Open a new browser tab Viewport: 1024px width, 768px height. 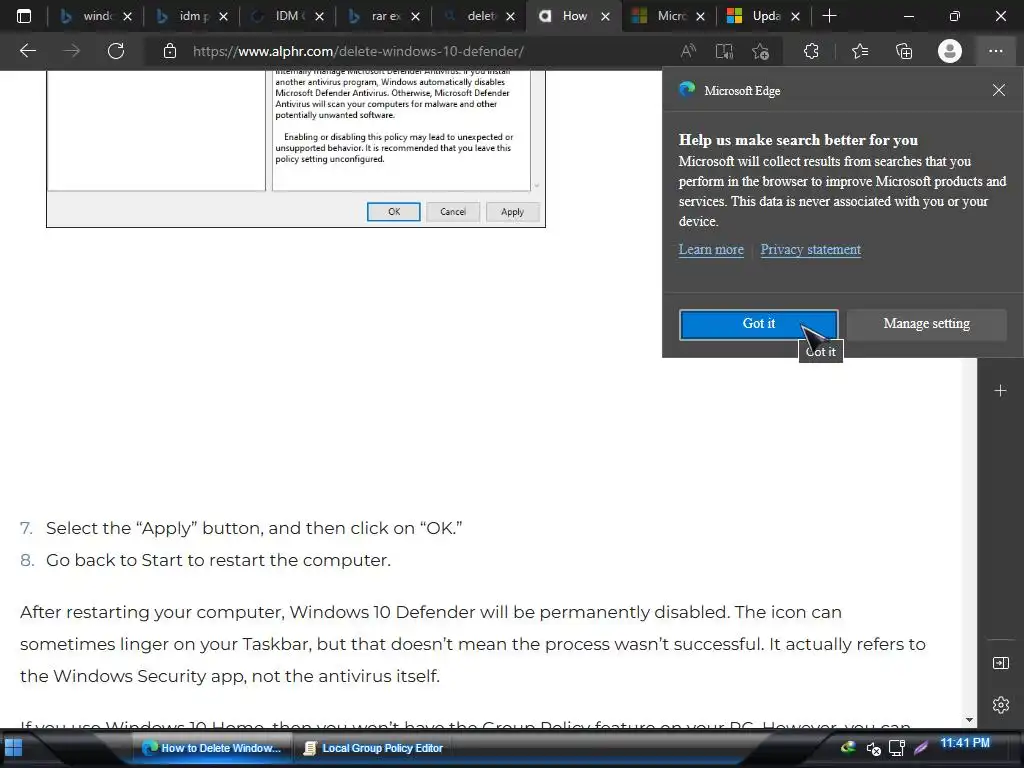click(829, 16)
